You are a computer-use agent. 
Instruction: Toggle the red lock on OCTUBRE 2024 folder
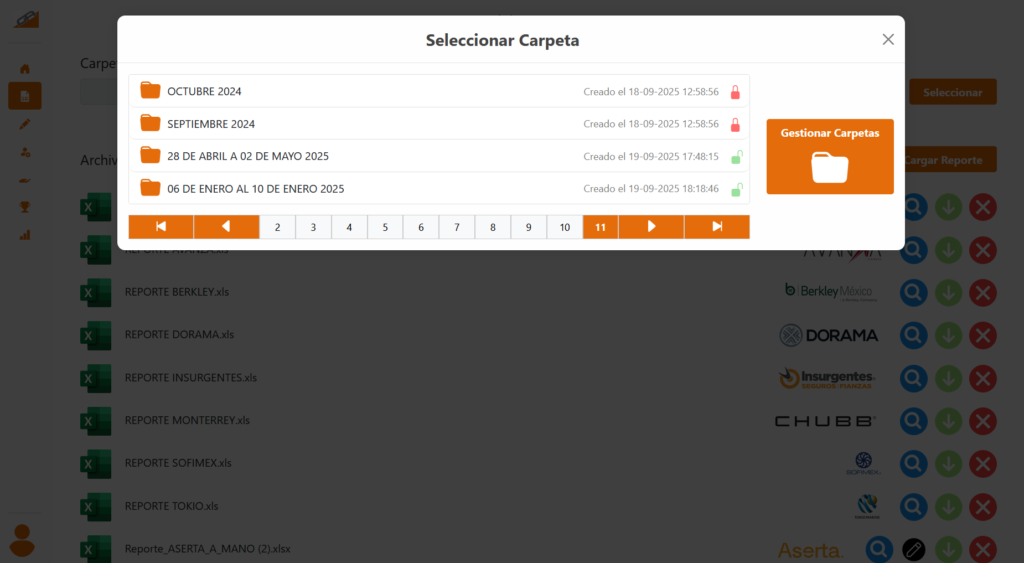click(x=735, y=92)
